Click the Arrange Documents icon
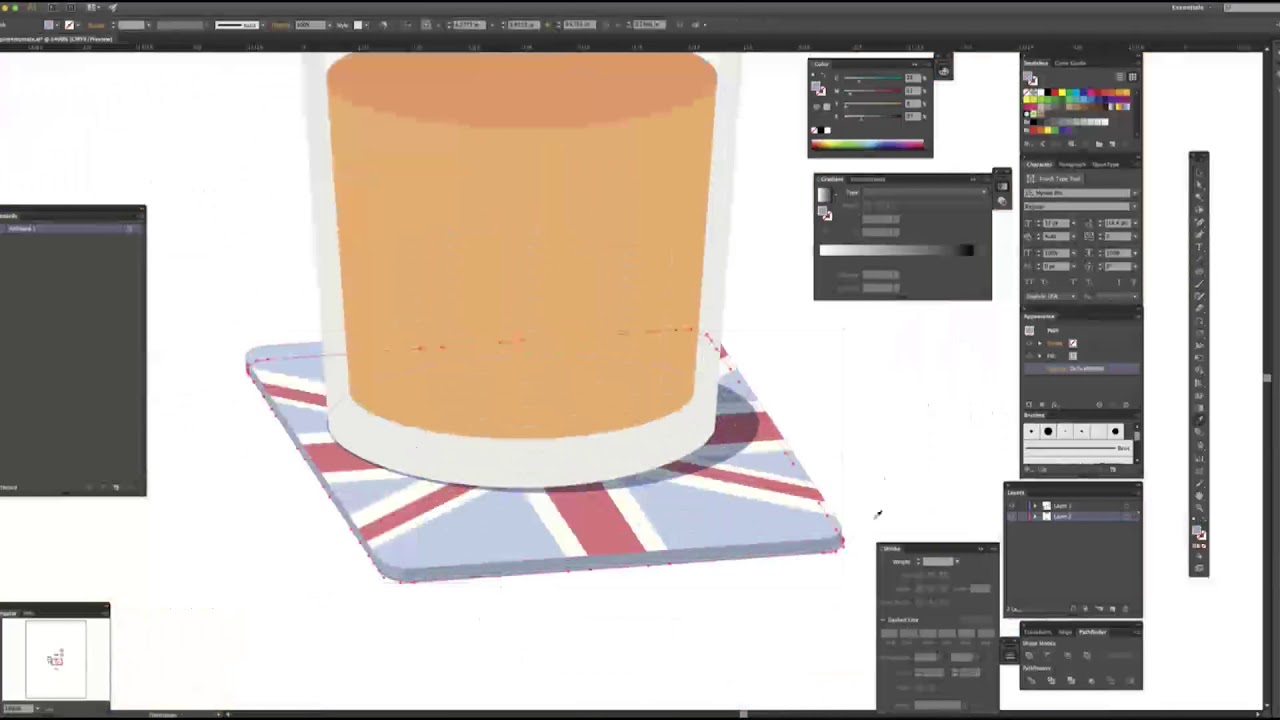1280x720 pixels. [x=92, y=7]
